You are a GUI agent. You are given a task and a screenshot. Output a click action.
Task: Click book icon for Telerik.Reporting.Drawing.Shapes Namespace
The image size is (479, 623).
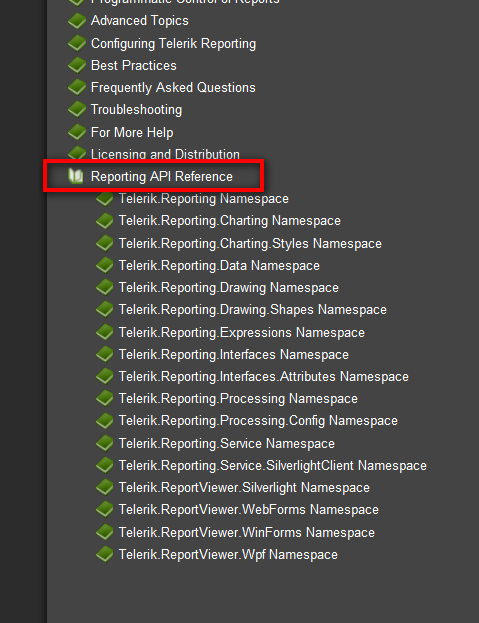[105, 310]
